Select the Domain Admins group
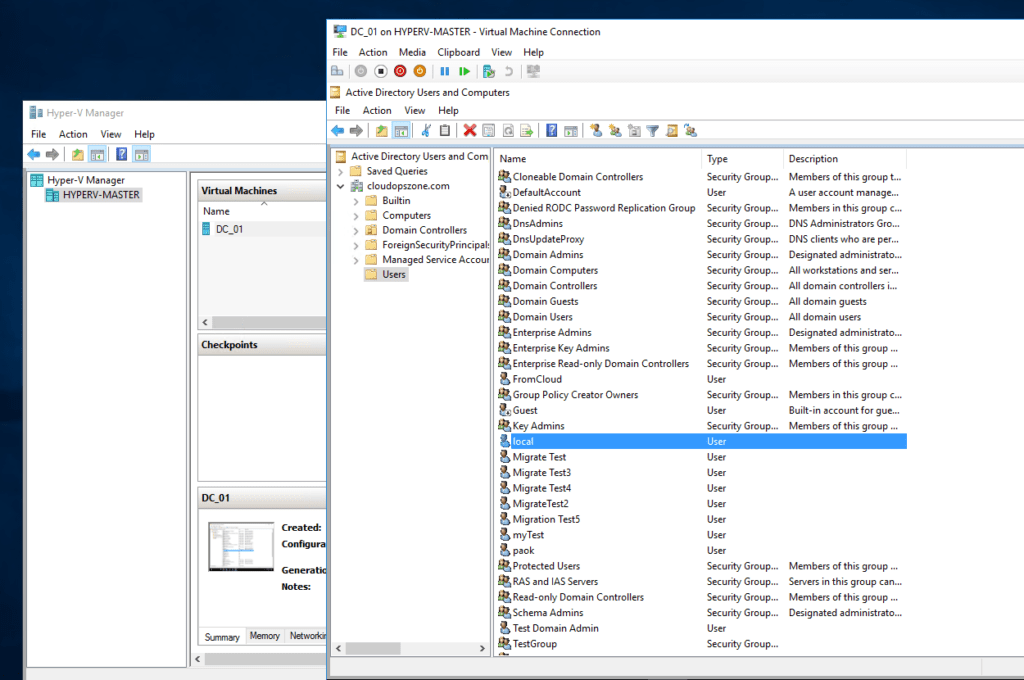1024x680 pixels. [547, 255]
